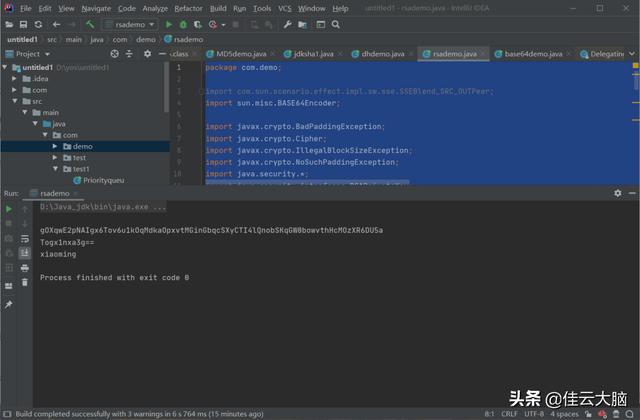Print the Run console output
Viewport: 640px width, 420px height.
pyautogui.click(x=25, y=268)
